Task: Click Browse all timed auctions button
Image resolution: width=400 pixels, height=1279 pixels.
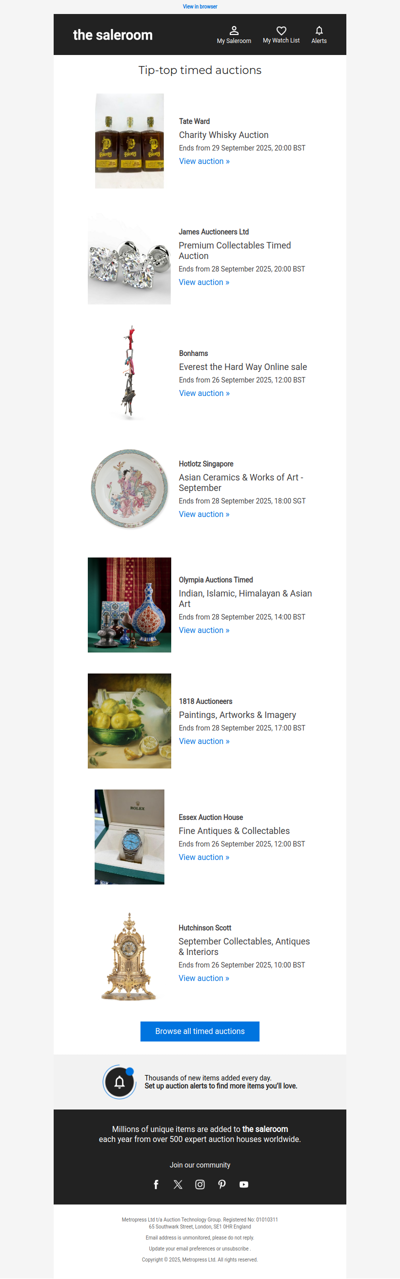Action: pyautogui.click(x=200, y=1031)
